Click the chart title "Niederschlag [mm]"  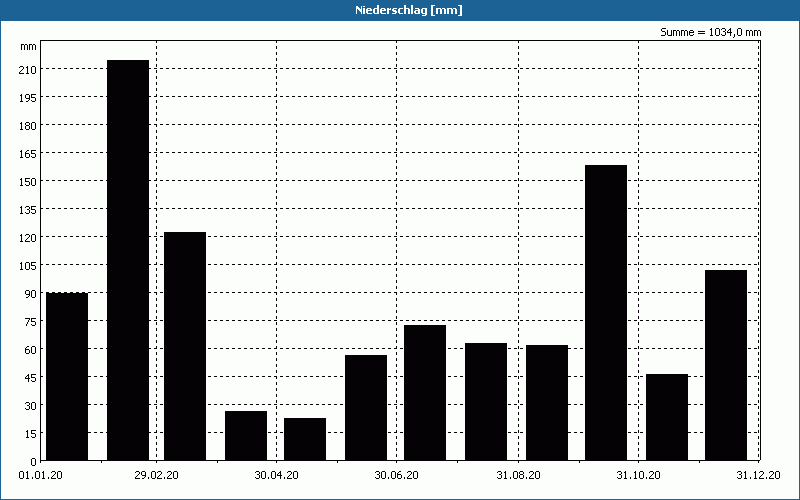pos(409,10)
